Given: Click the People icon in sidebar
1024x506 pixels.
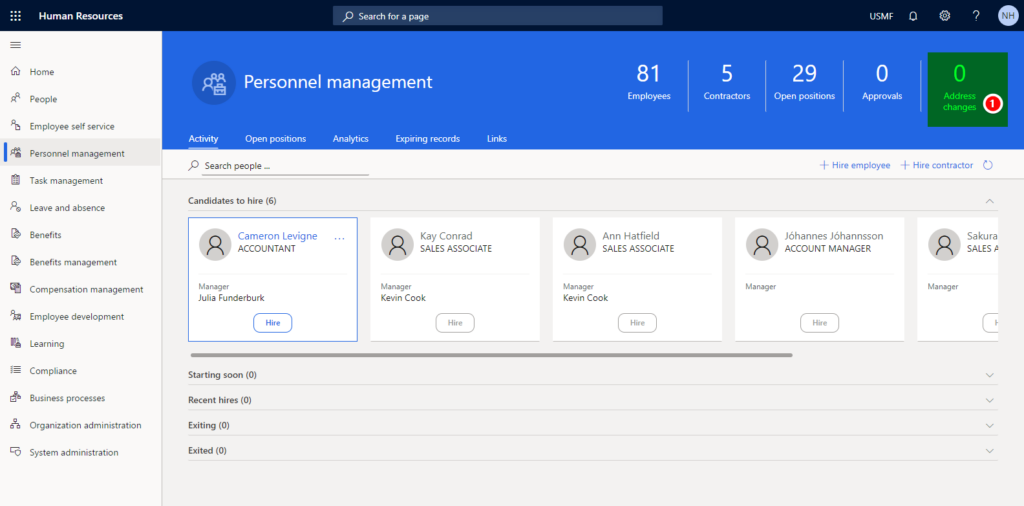Looking at the screenshot, I should 16,99.
